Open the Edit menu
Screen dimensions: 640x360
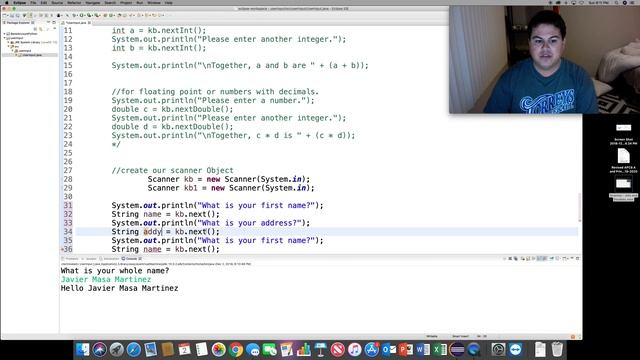pos(44,2)
